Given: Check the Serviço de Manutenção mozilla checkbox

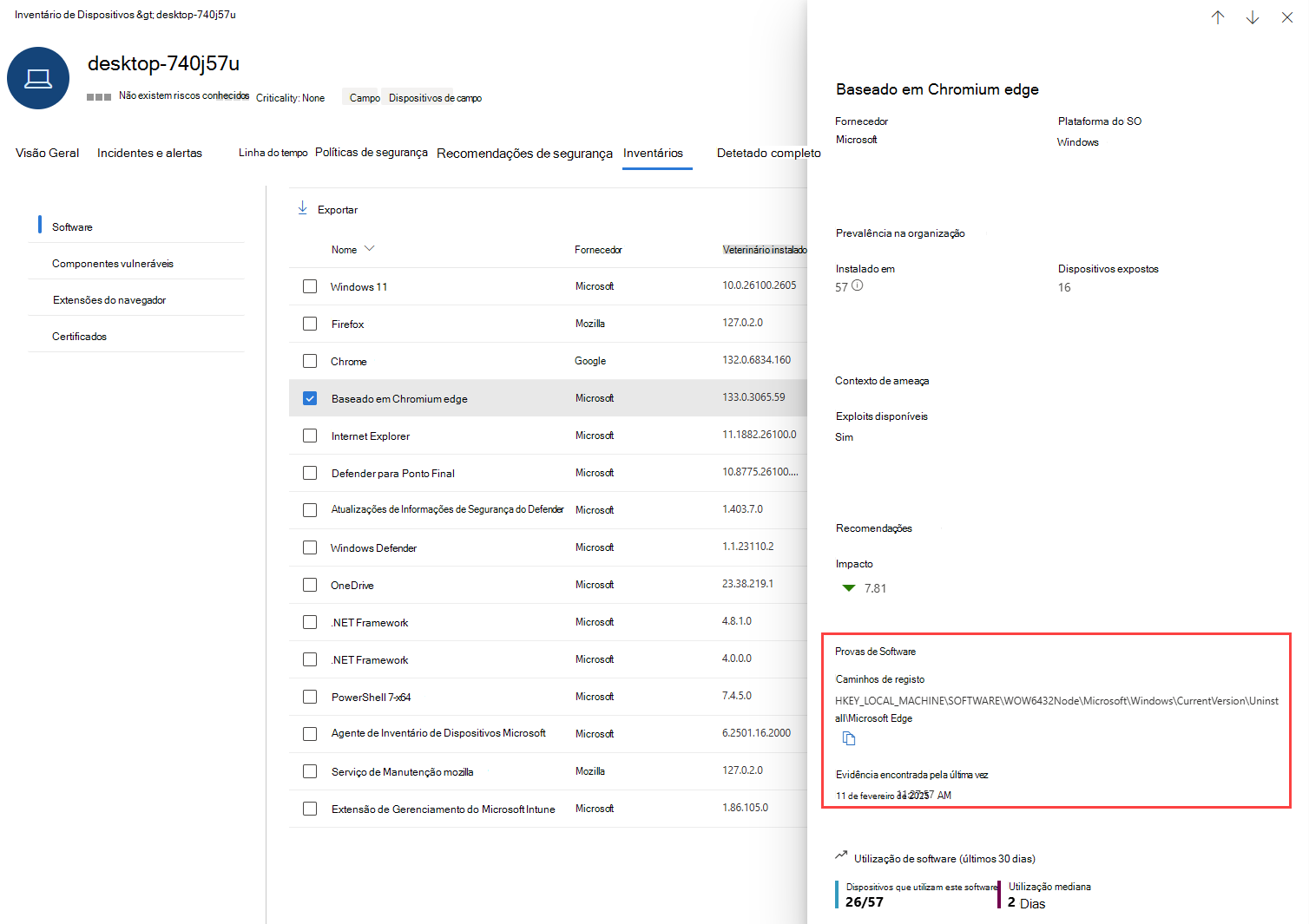Looking at the screenshot, I should [x=310, y=771].
